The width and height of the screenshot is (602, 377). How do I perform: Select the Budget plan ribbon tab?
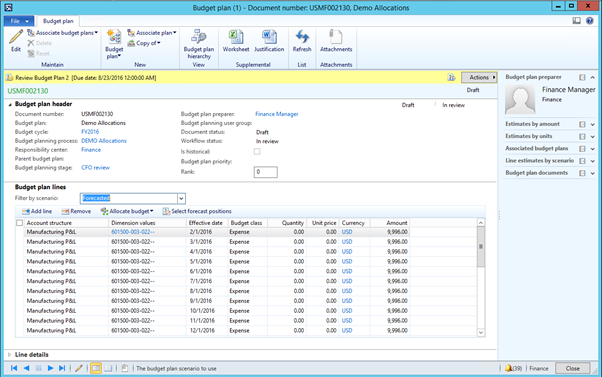(x=58, y=21)
